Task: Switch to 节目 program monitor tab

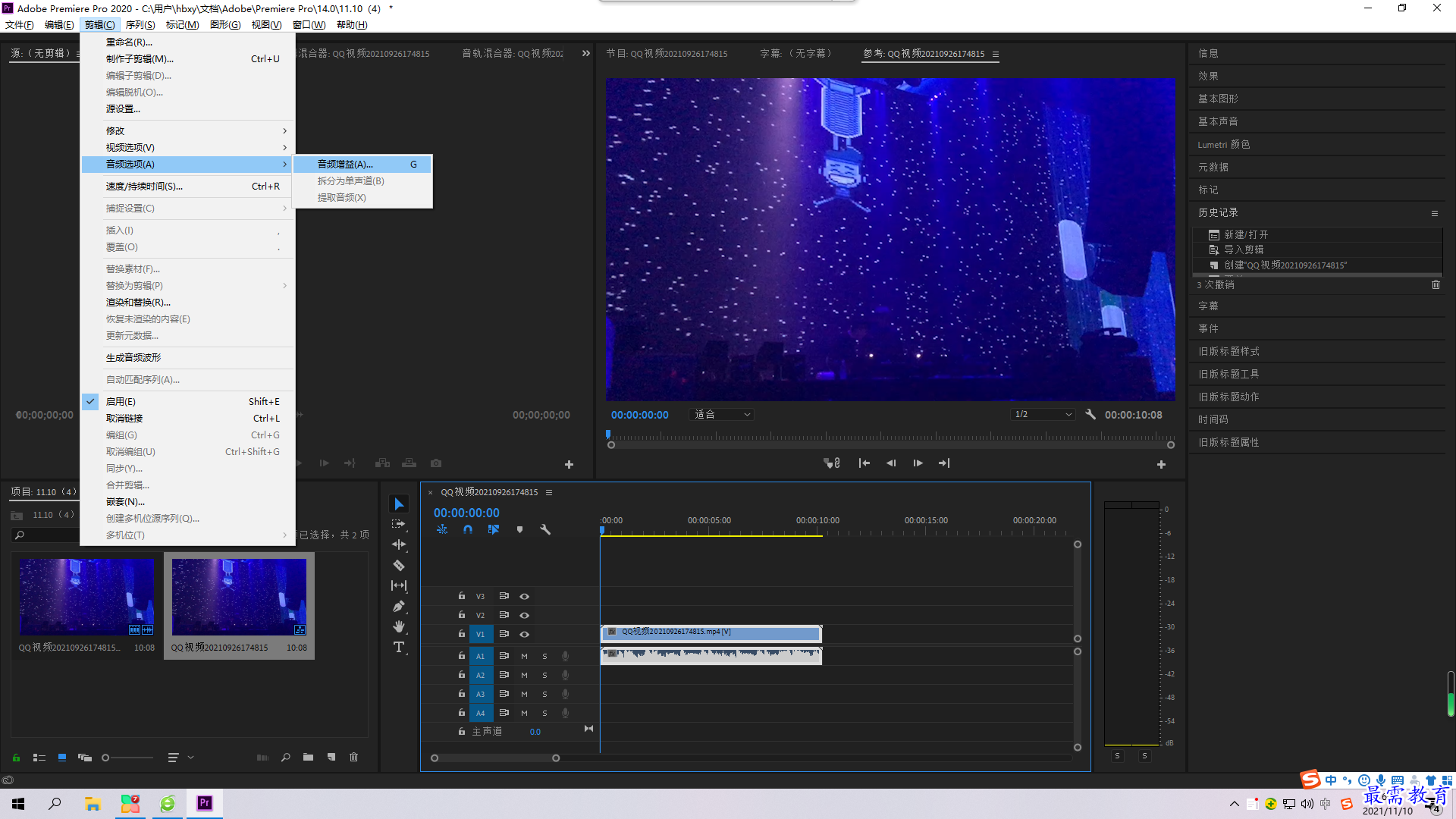Action: pyautogui.click(x=667, y=53)
